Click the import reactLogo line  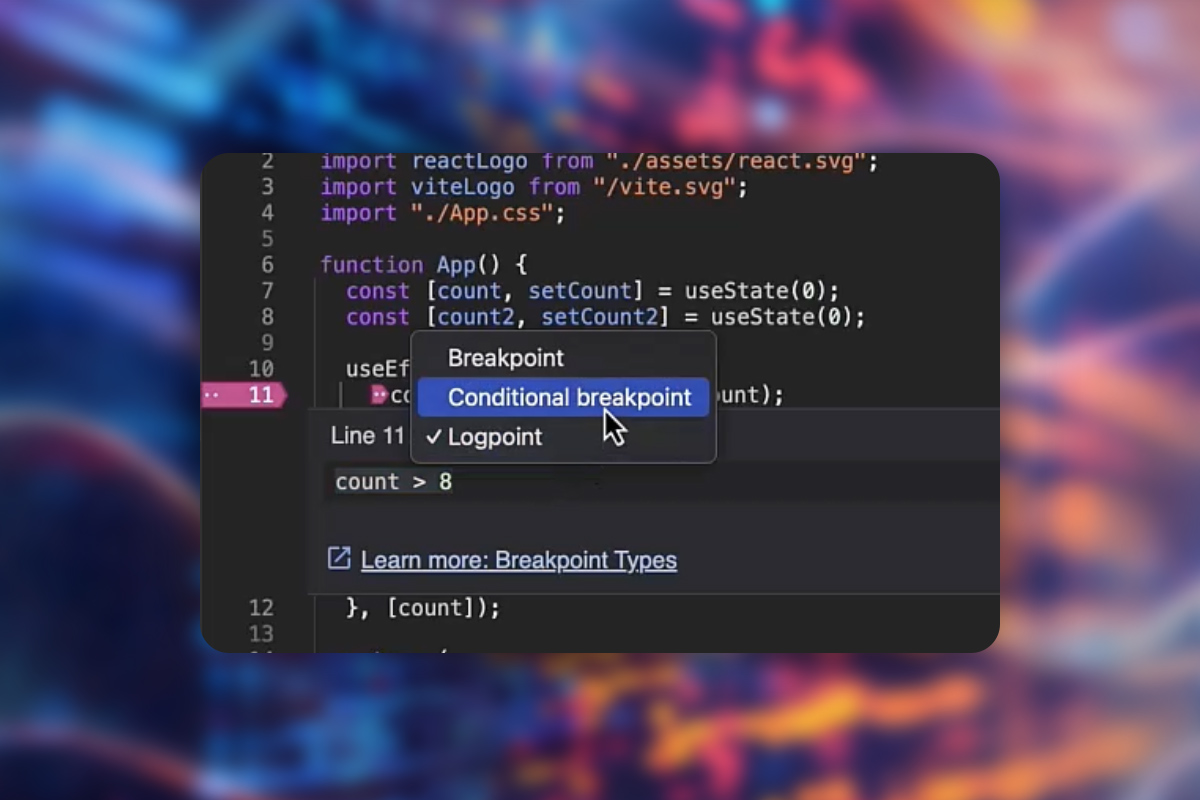[599, 163]
